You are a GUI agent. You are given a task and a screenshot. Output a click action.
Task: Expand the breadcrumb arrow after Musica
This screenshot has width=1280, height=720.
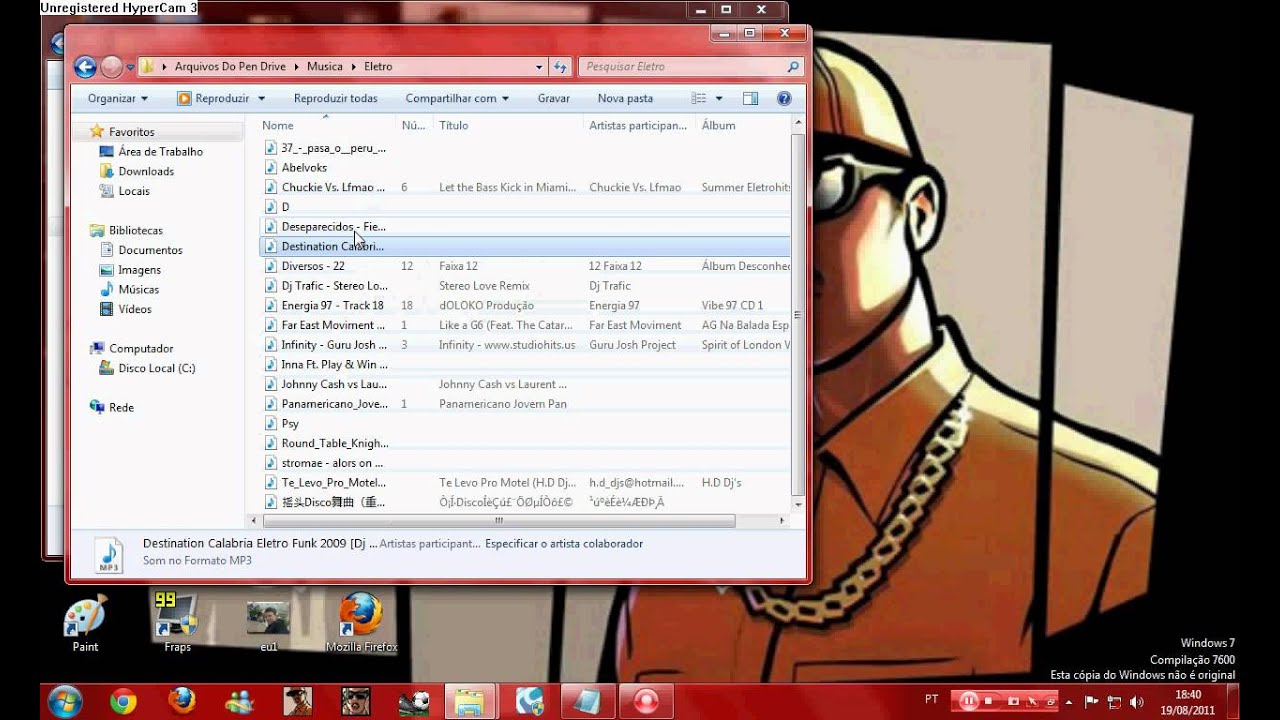click(353, 67)
